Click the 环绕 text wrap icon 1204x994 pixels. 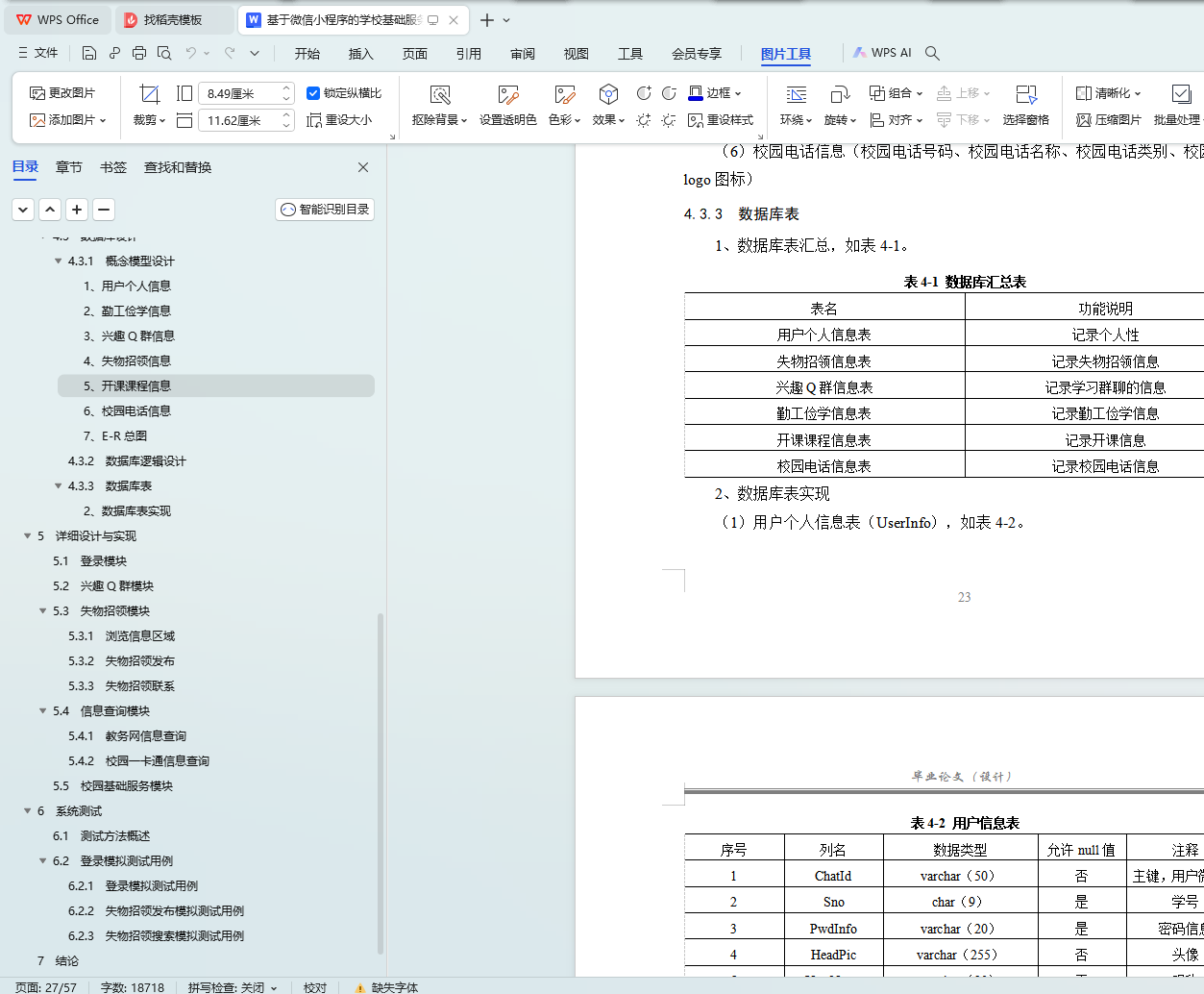point(797,94)
